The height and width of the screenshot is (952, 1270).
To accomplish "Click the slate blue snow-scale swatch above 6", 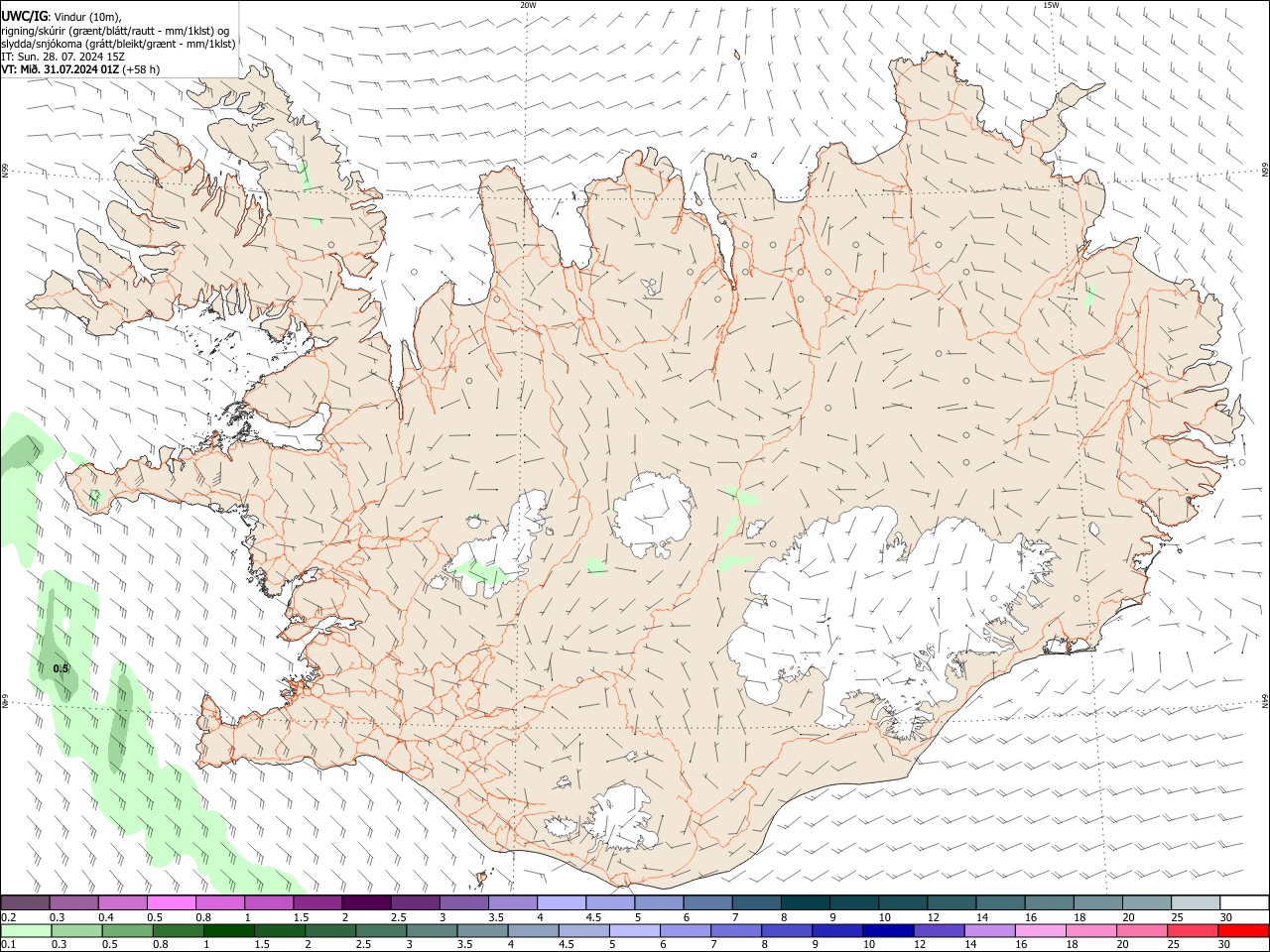I will [708, 903].
